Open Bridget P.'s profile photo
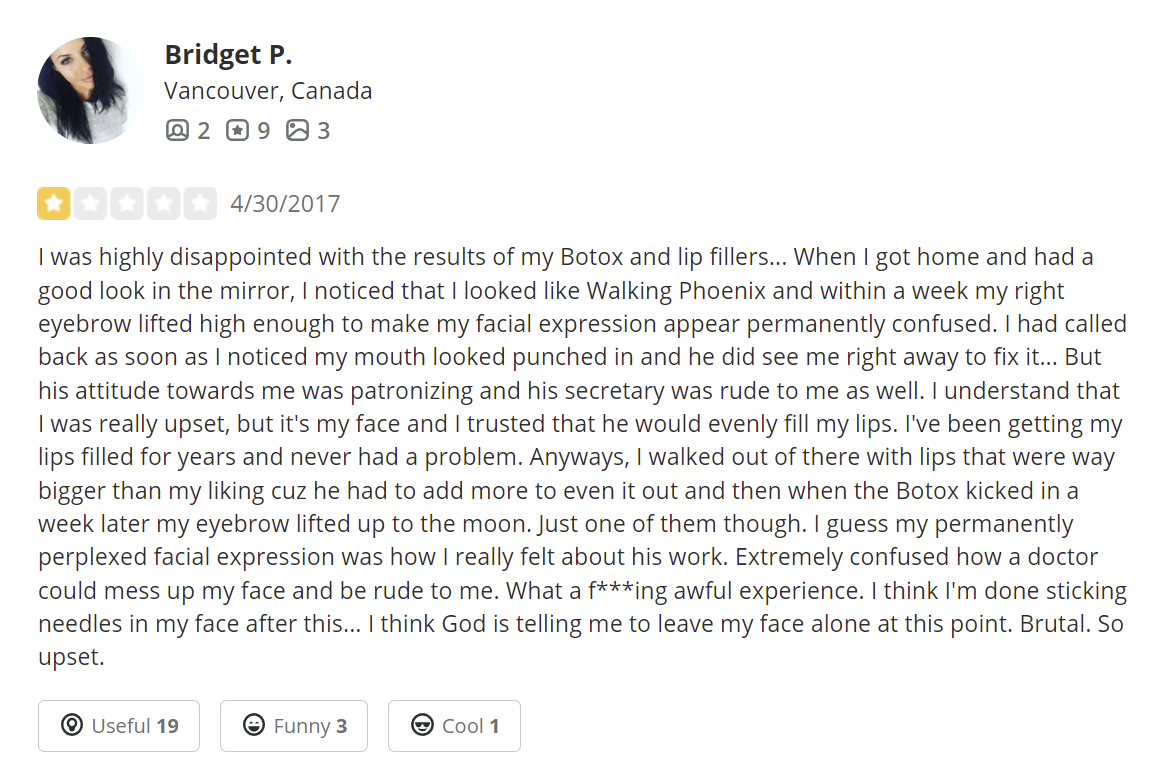 (x=90, y=91)
